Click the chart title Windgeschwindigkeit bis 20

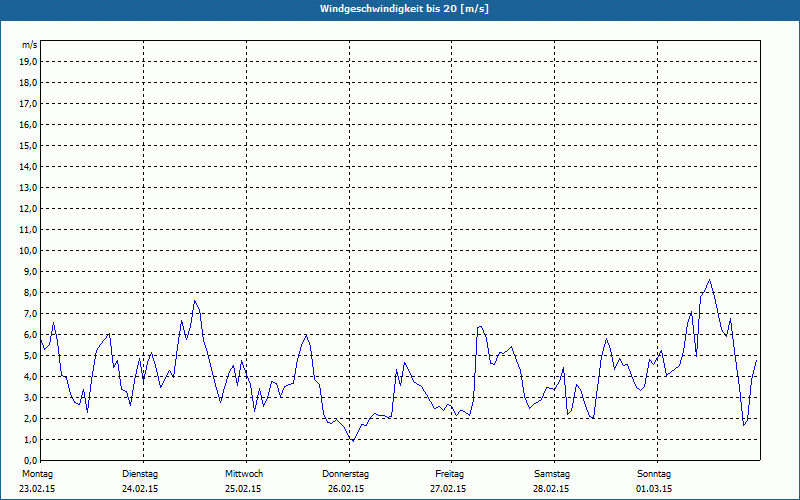click(404, 9)
